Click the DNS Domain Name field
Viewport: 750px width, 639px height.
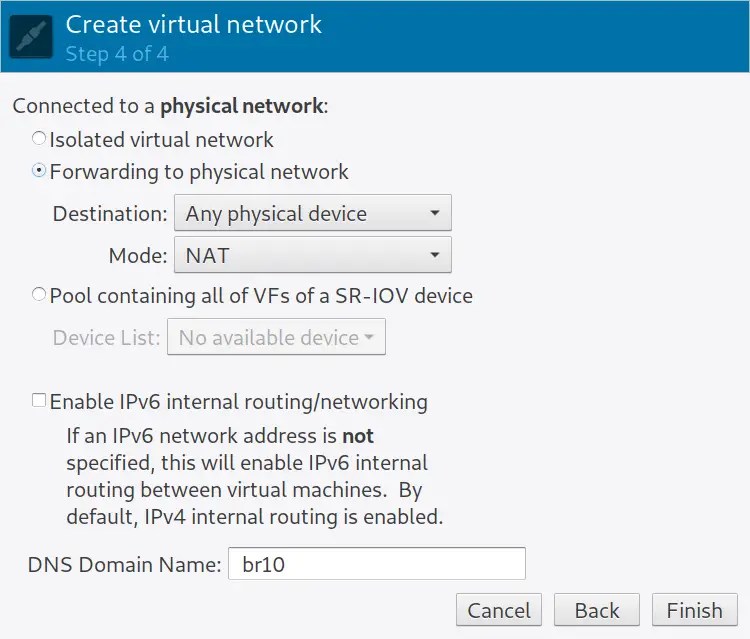point(377,564)
